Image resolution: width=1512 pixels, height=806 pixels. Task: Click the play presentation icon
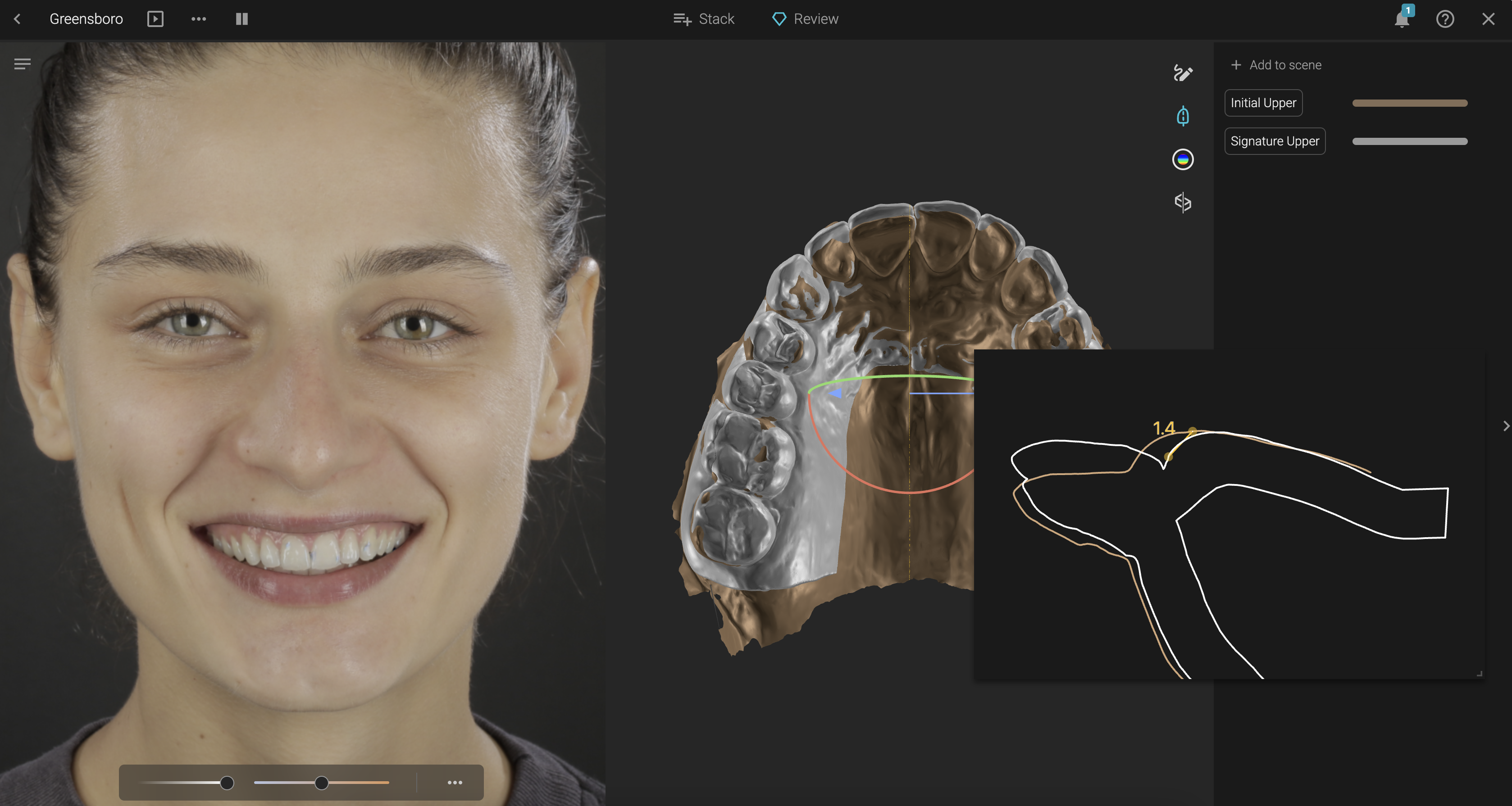point(155,19)
